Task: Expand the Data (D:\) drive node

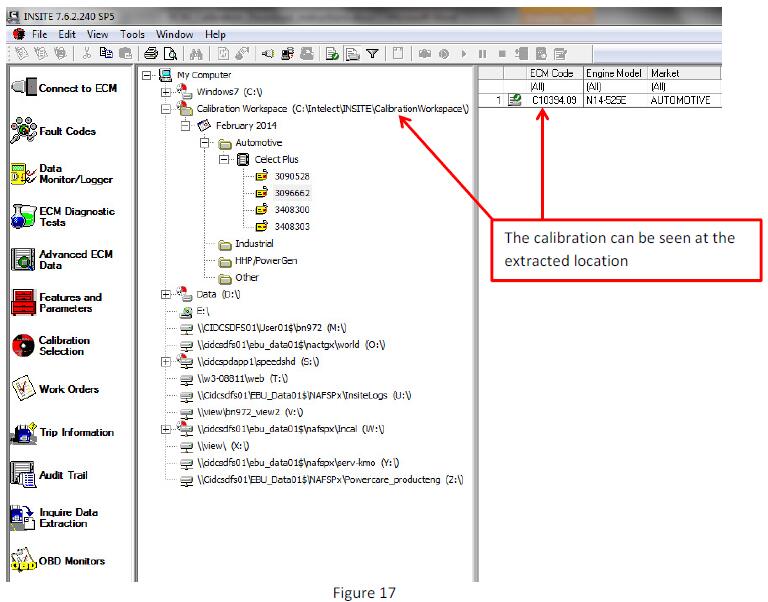Action: 166,294
